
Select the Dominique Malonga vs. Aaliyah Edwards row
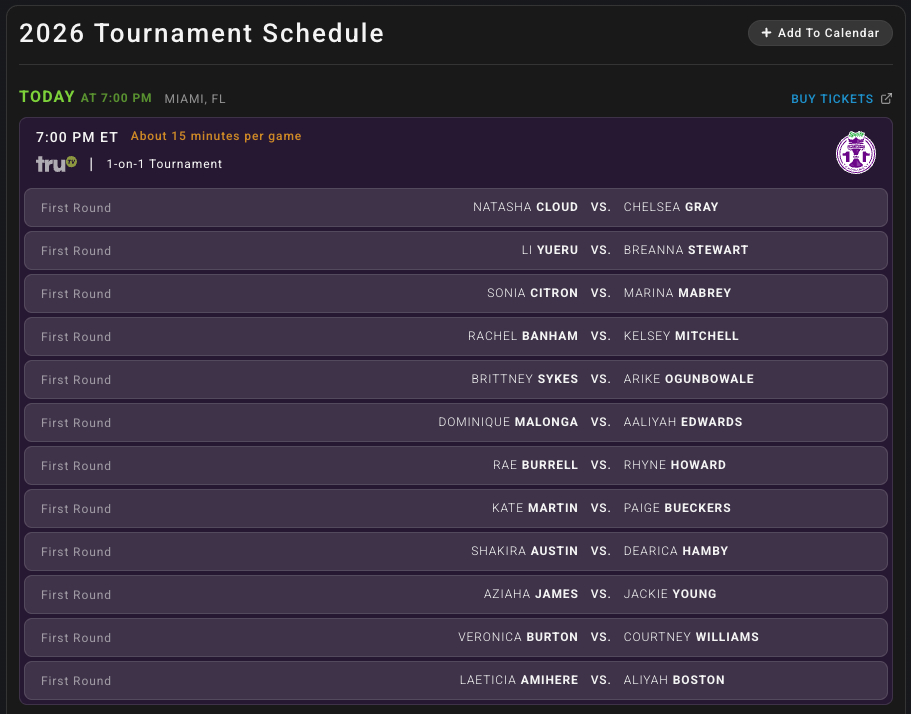(x=456, y=423)
